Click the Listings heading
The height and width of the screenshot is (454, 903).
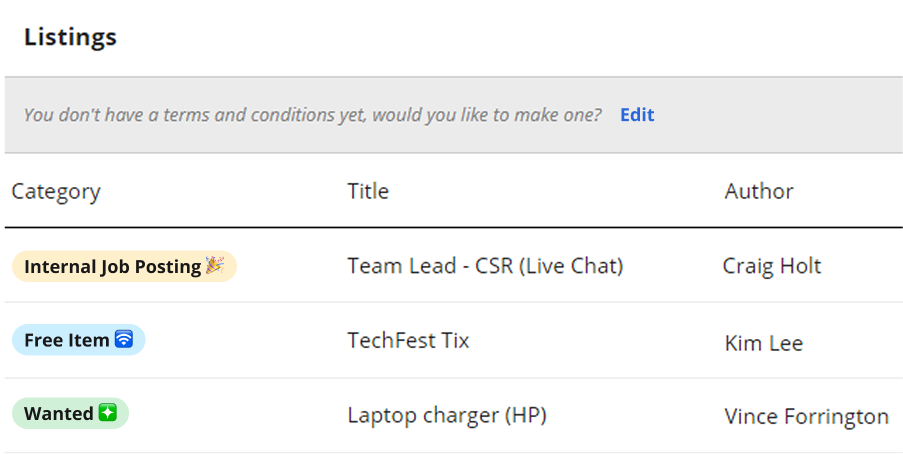pos(70,37)
